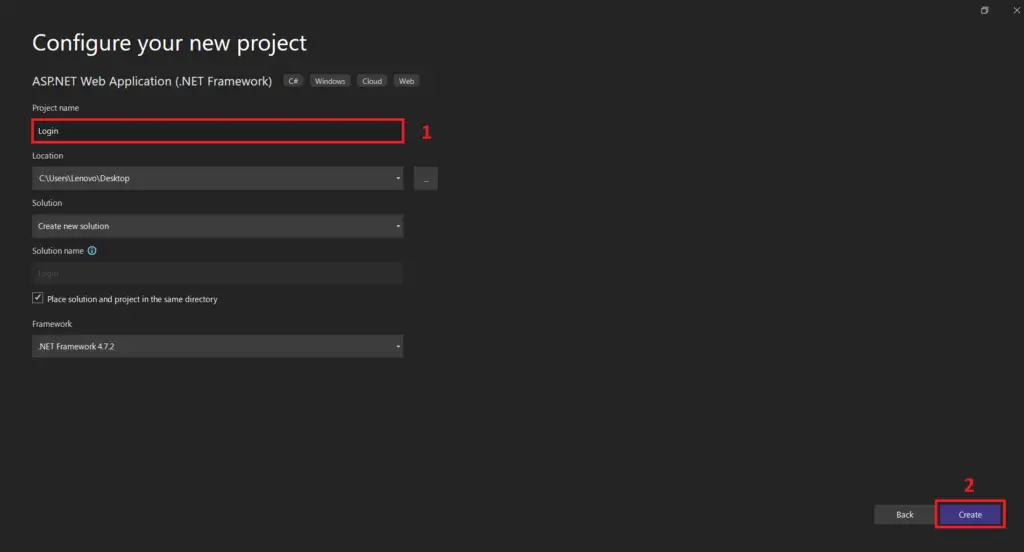Click the Framework field label
This screenshot has height=552, width=1024.
coord(52,324)
